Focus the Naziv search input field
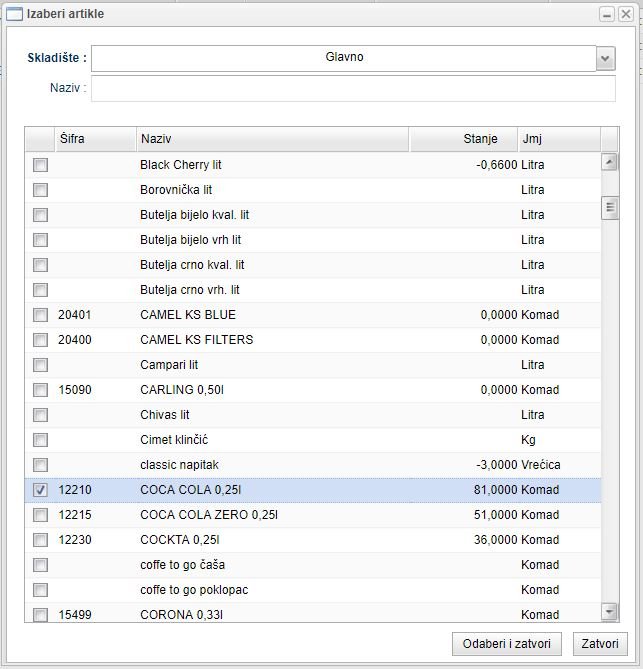Image resolution: width=643 pixels, height=669 pixels. coord(353,89)
